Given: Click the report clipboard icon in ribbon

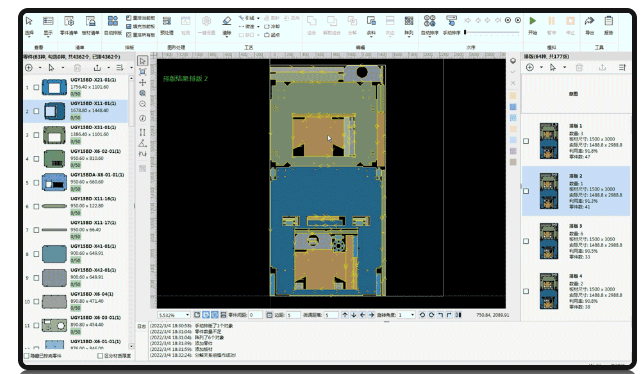Looking at the screenshot, I should [609, 21].
